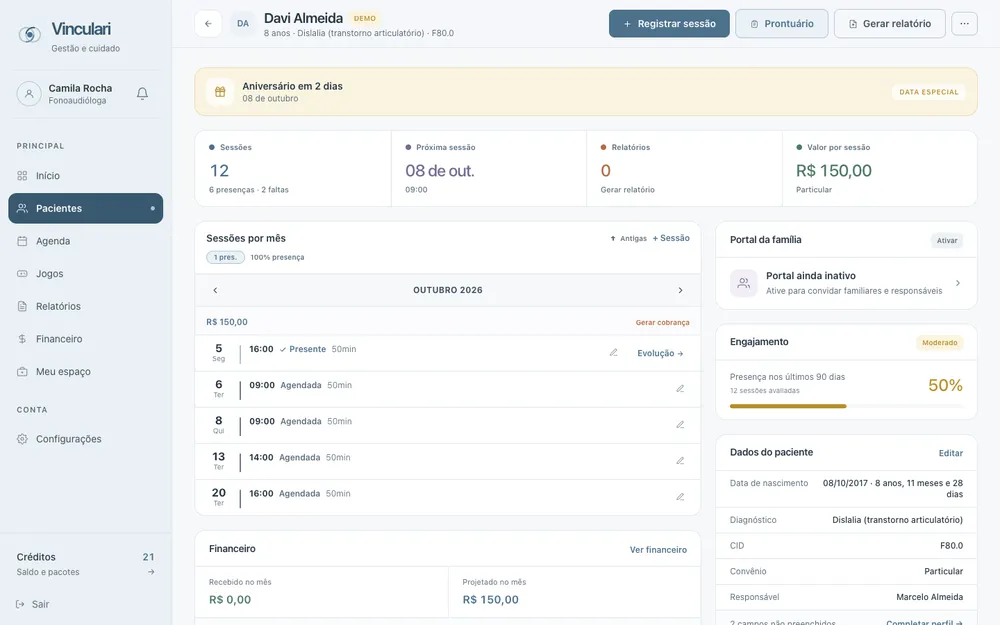Click Camila Rocha profile avatar
The width and height of the screenshot is (1000, 625).
click(29, 94)
